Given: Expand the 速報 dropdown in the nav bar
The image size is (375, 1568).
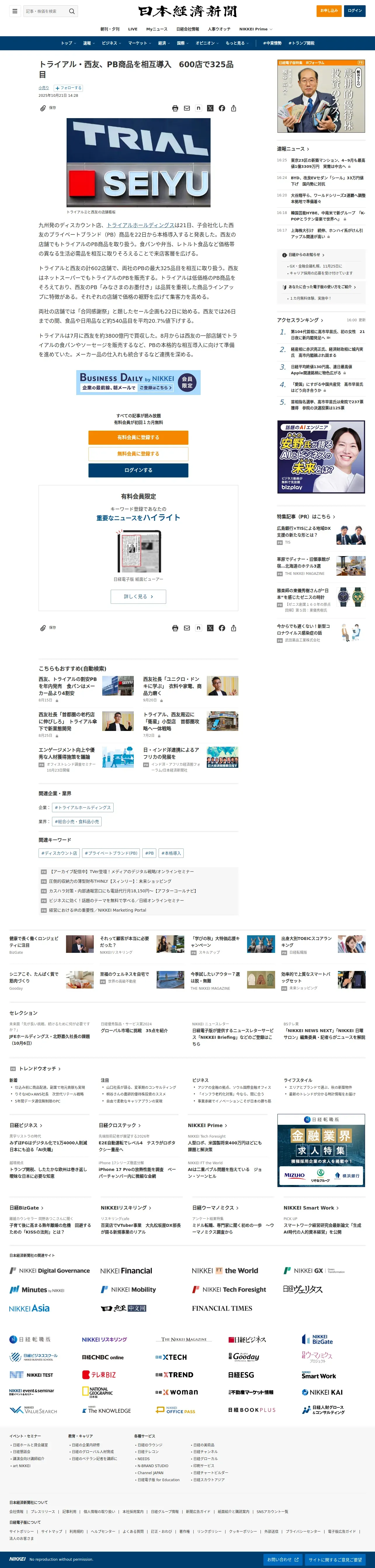Looking at the screenshot, I should click(x=89, y=43).
